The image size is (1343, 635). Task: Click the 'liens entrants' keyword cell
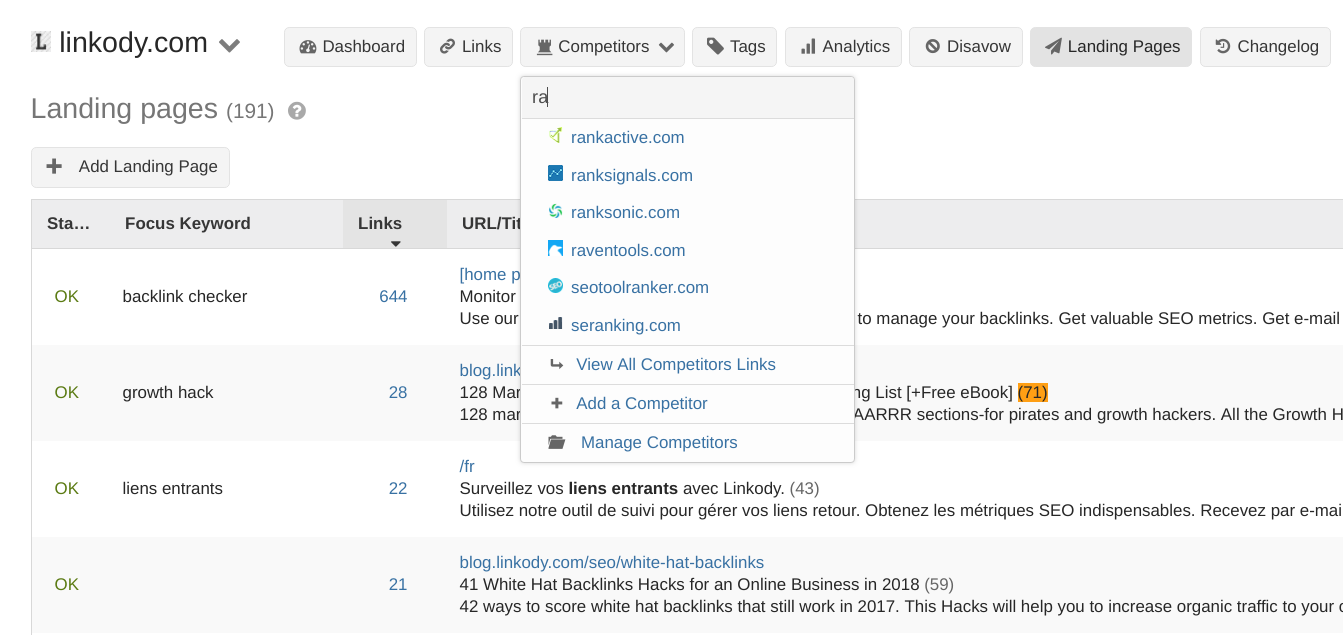click(x=173, y=489)
